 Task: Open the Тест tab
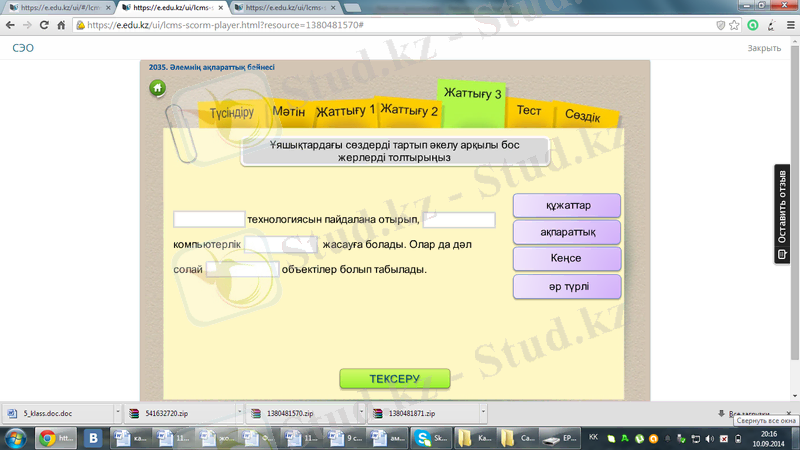pos(529,110)
